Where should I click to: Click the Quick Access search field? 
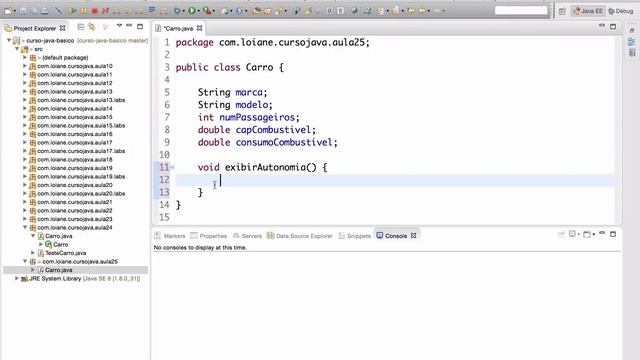click(521, 11)
